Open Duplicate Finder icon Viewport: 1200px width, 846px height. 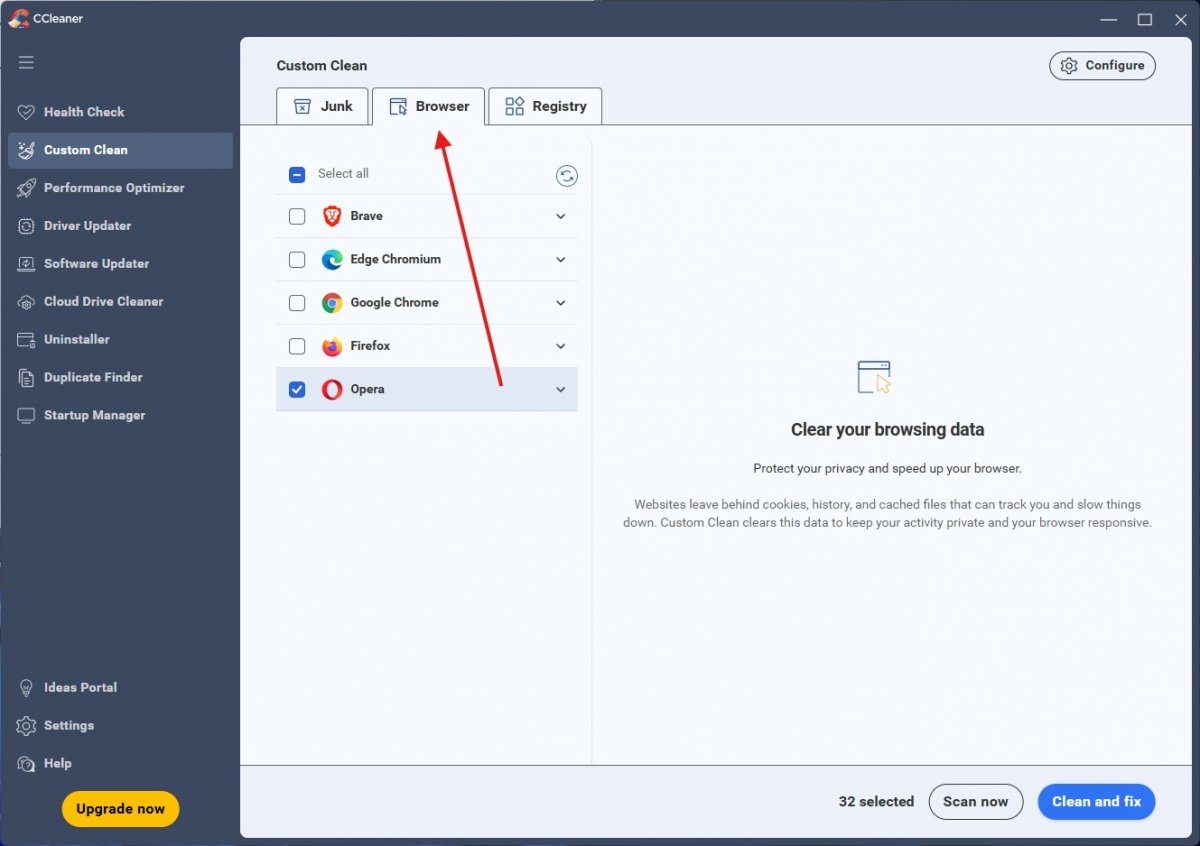[26, 378]
